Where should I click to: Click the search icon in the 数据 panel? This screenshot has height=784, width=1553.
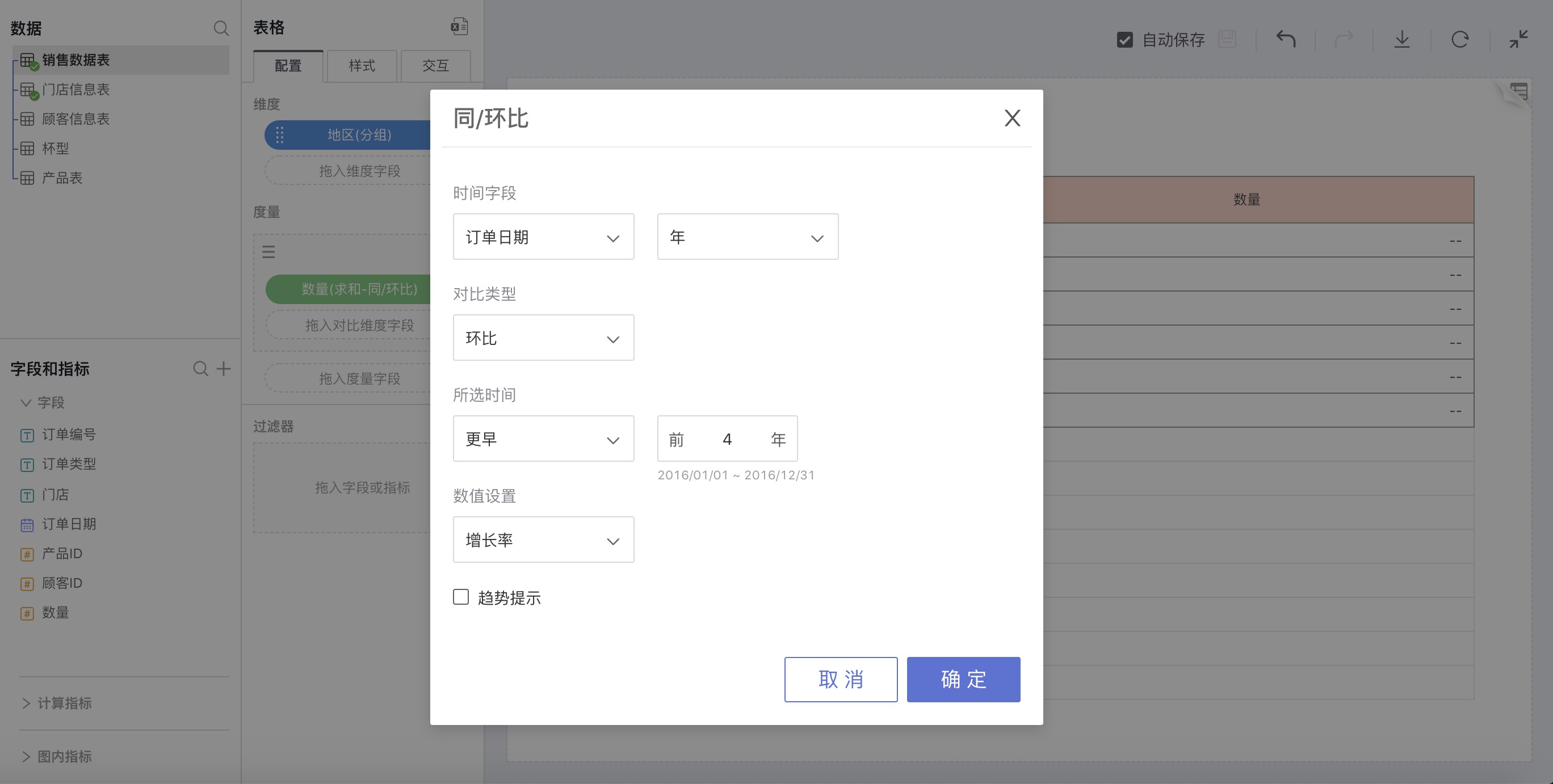[x=221, y=28]
